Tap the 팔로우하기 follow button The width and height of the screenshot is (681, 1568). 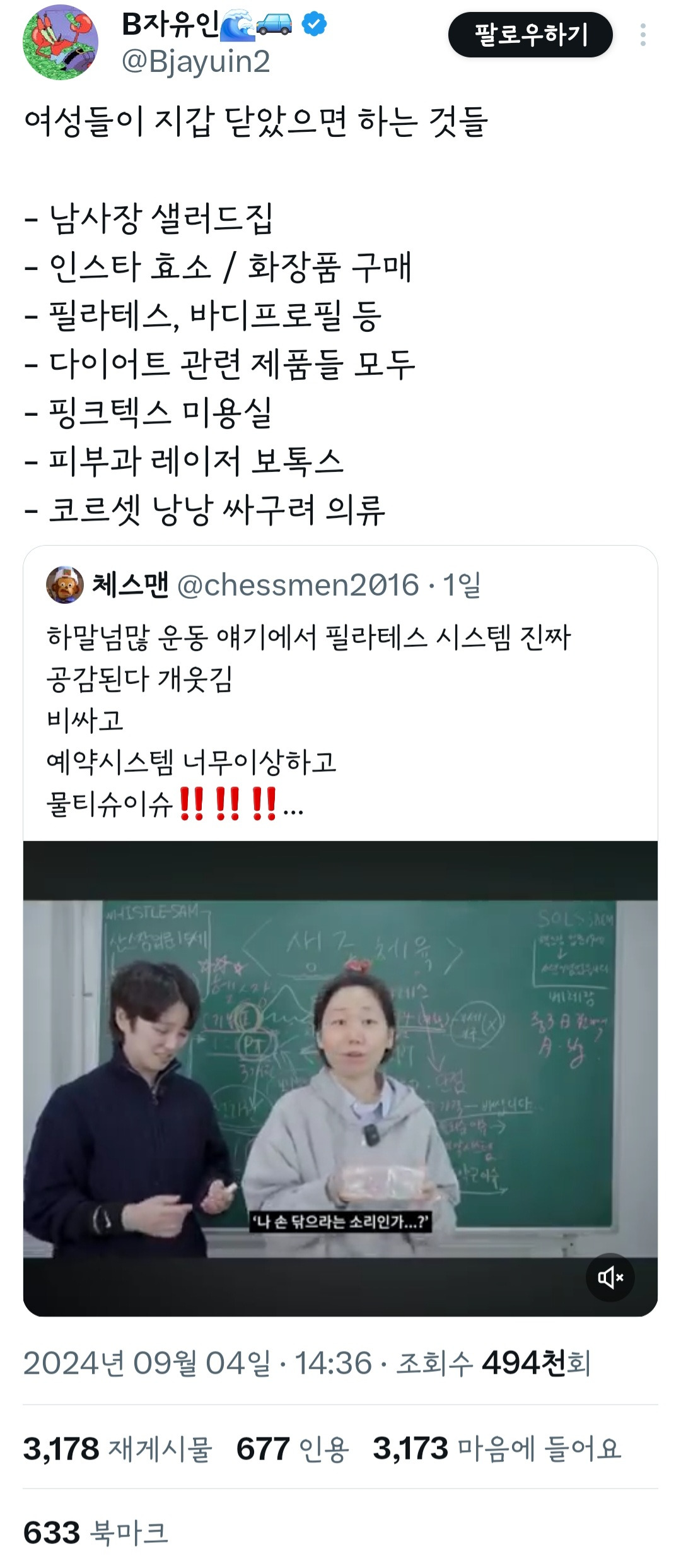(530, 35)
